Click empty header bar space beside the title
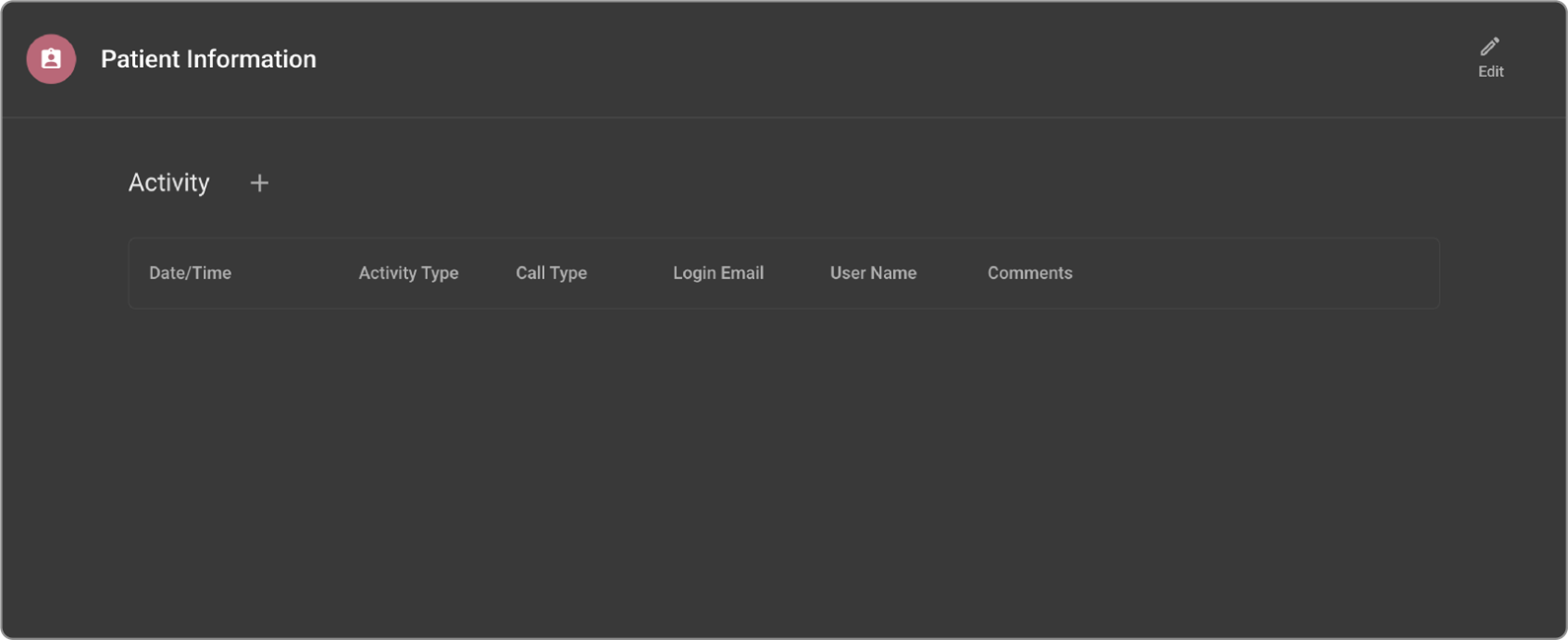Image resolution: width=1568 pixels, height=640 pixels. (887, 59)
